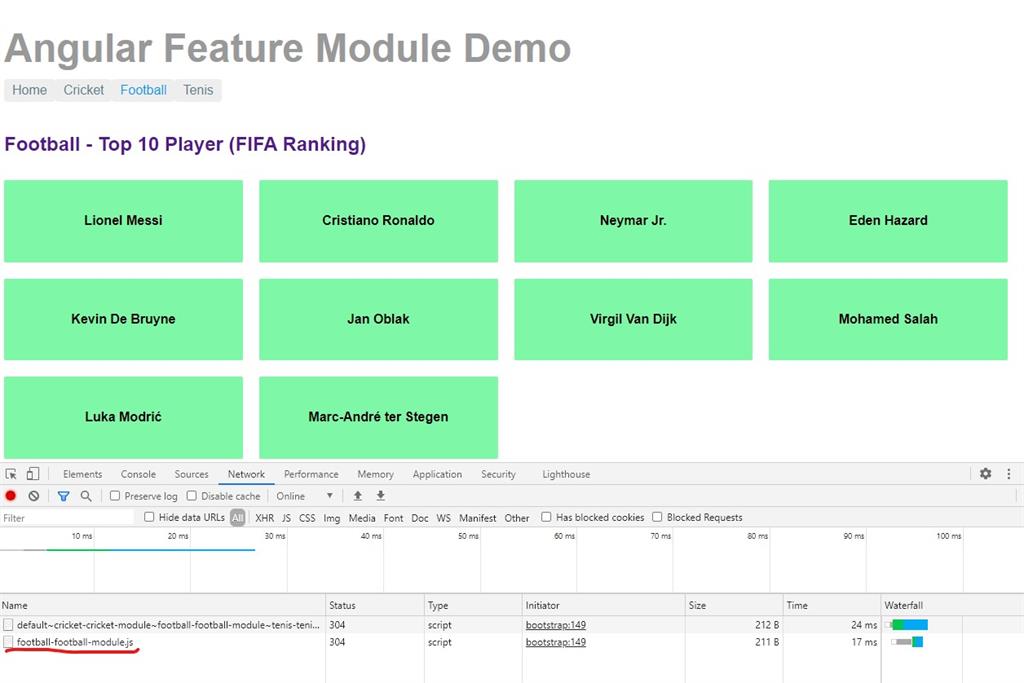Toggle the device toolbar icon
The width and height of the screenshot is (1024, 683).
click(32, 473)
